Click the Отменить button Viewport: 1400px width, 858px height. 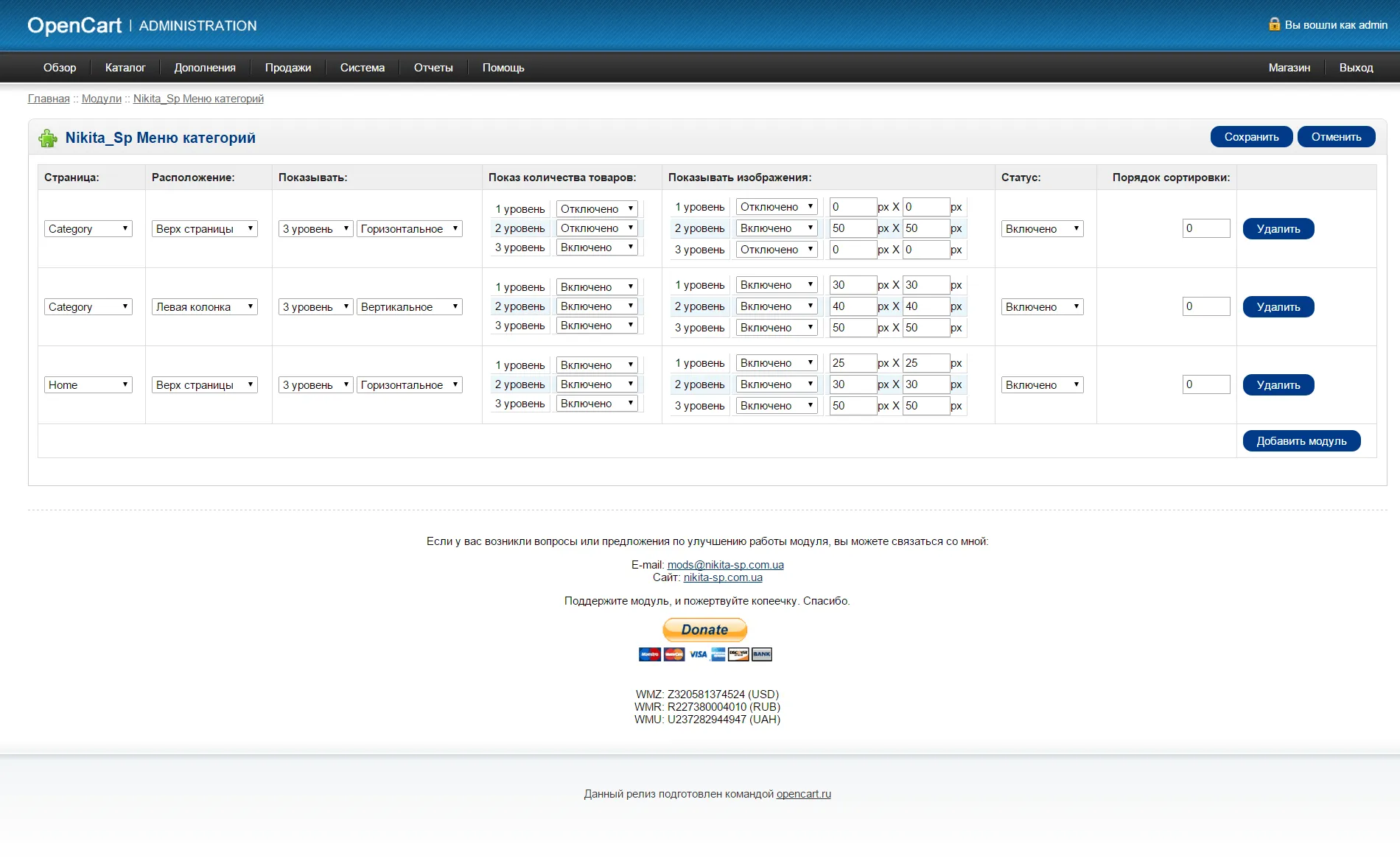[x=1336, y=137]
